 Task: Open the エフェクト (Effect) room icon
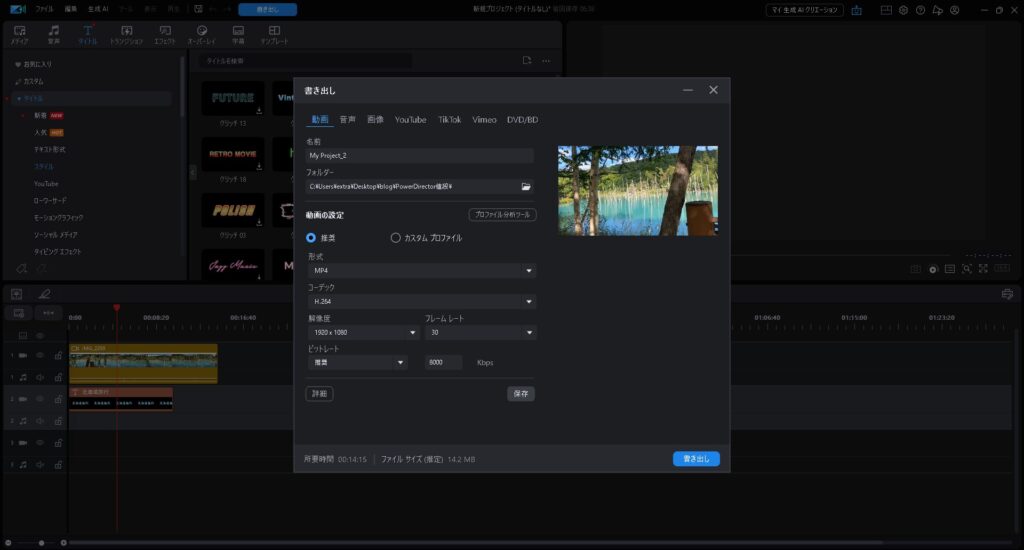(164, 34)
